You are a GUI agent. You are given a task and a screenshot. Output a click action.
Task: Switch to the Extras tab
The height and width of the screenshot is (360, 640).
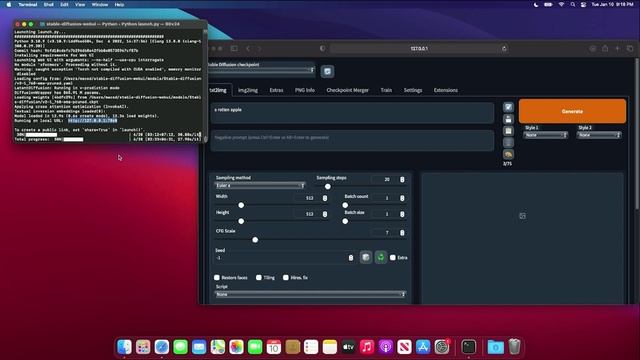point(276,90)
